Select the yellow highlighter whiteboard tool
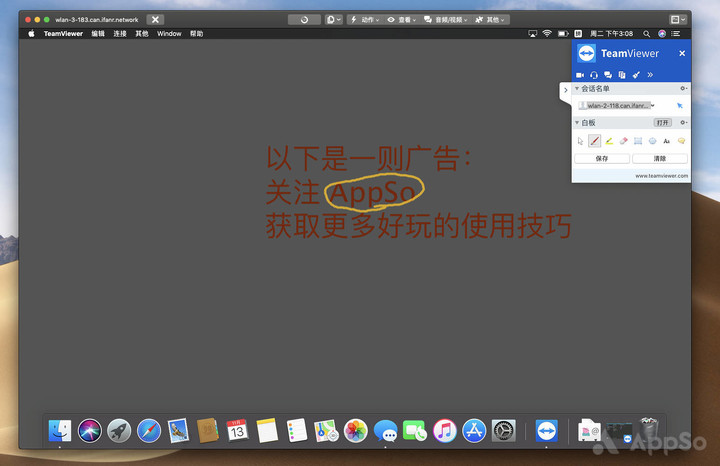 pos(609,141)
